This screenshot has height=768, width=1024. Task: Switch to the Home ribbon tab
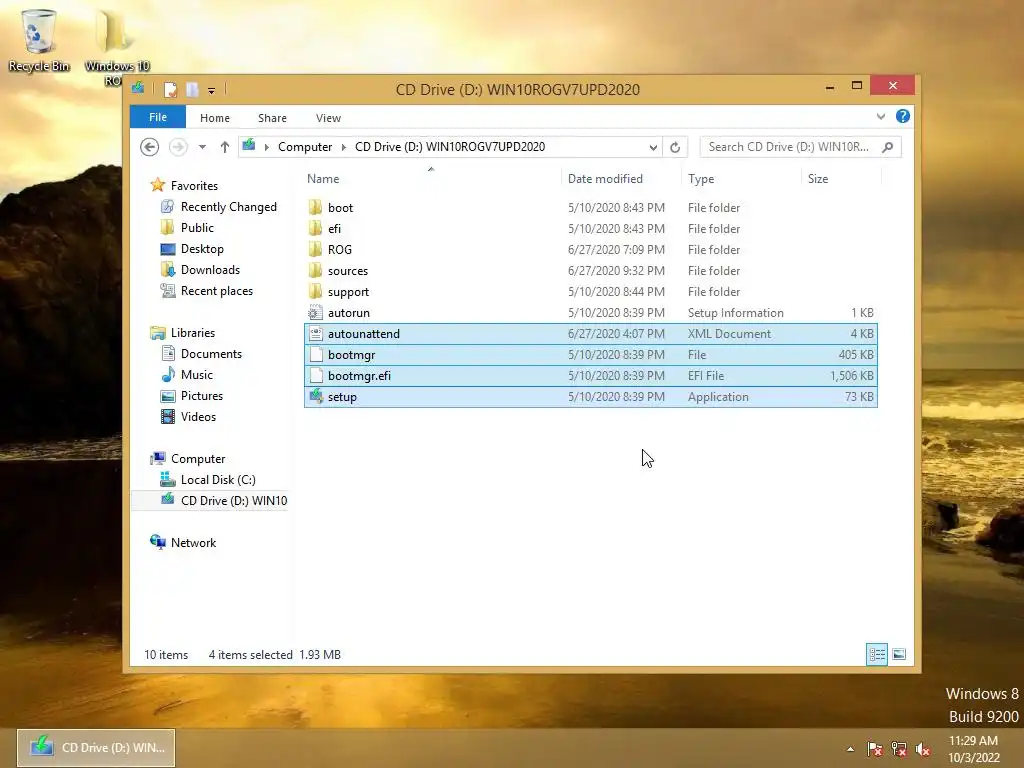coord(215,118)
